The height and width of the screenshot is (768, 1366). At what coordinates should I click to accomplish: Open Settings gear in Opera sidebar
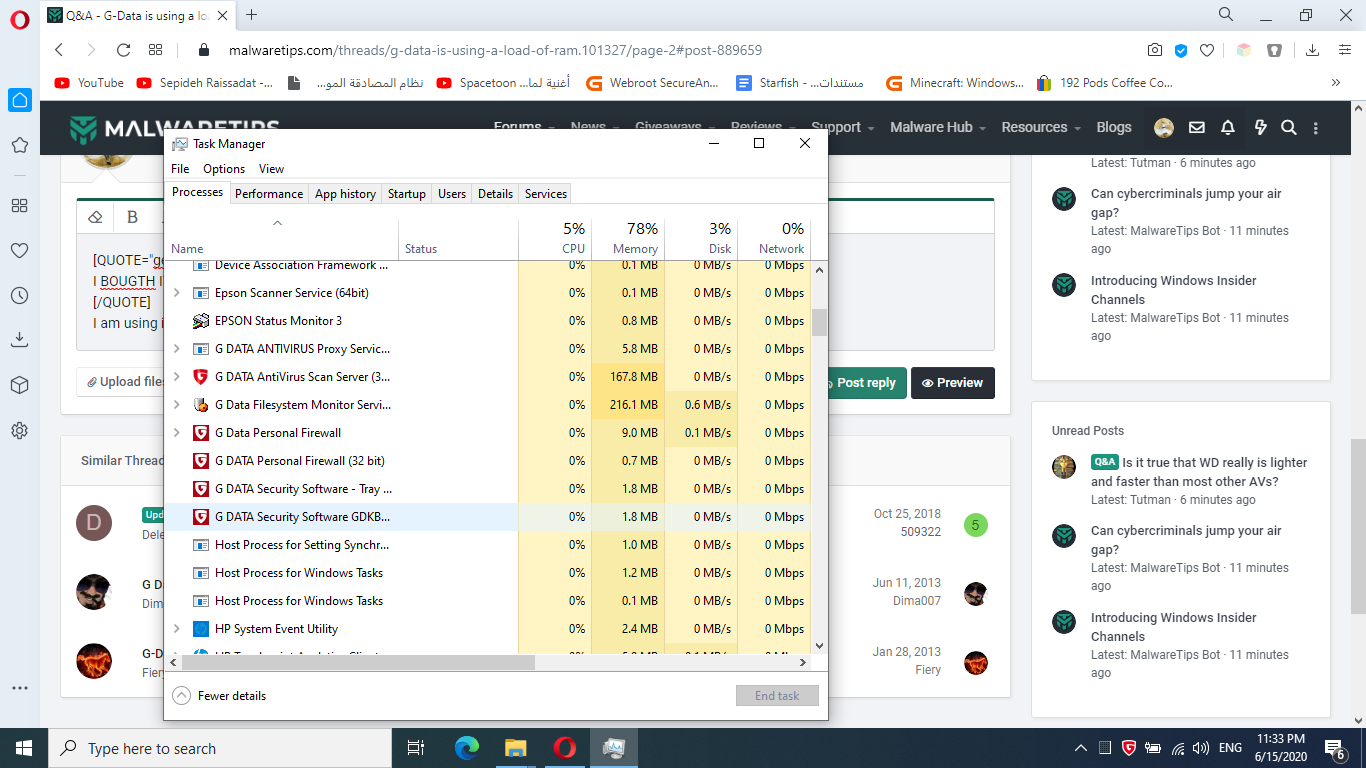pyautogui.click(x=19, y=431)
